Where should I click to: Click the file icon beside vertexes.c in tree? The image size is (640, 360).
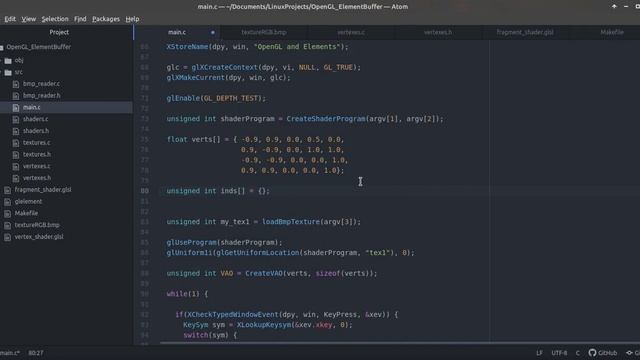[x=16, y=167]
